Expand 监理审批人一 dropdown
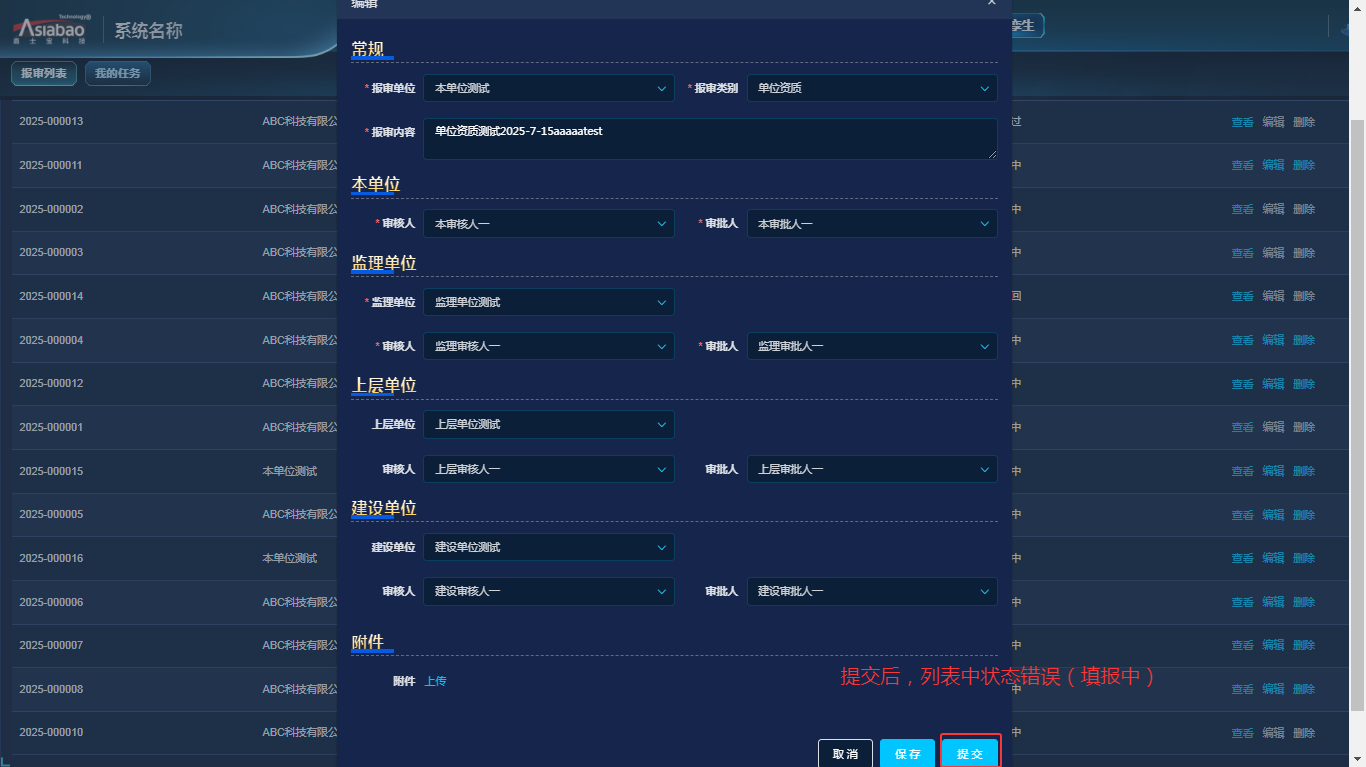This screenshot has height=767, width=1366. point(872,346)
